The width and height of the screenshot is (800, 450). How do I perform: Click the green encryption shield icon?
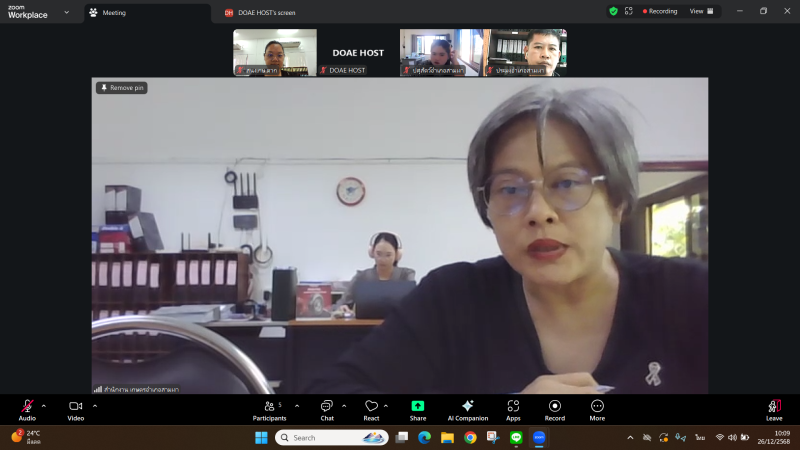pos(613,11)
